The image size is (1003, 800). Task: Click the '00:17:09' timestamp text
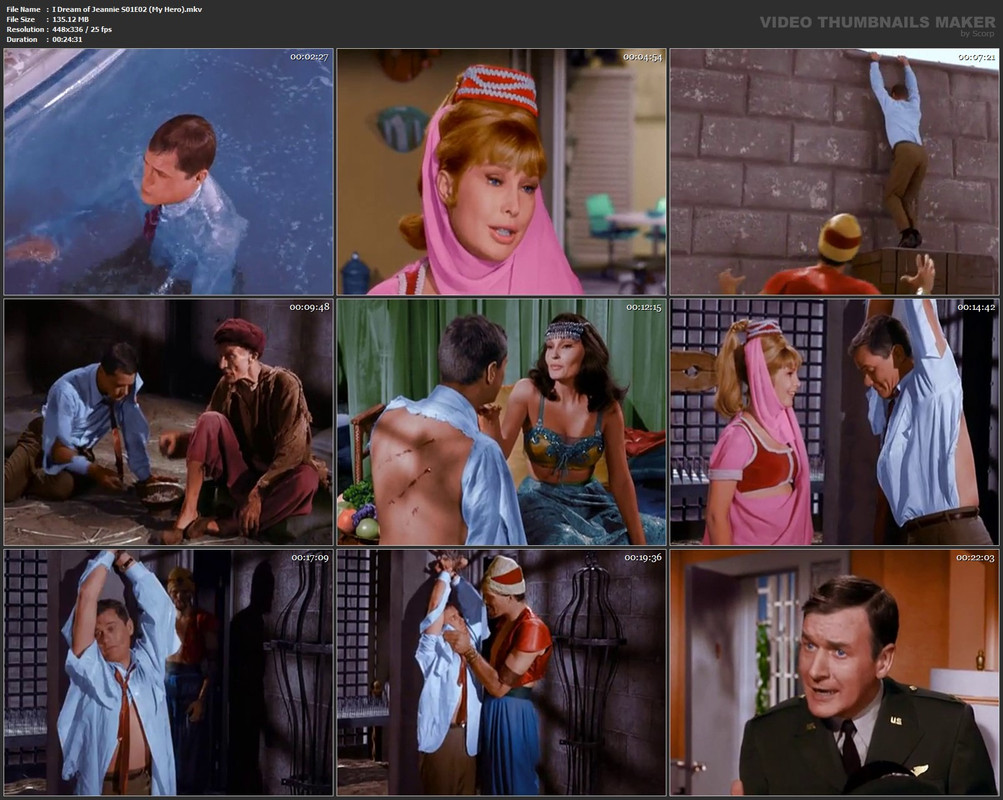click(x=310, y=558)
